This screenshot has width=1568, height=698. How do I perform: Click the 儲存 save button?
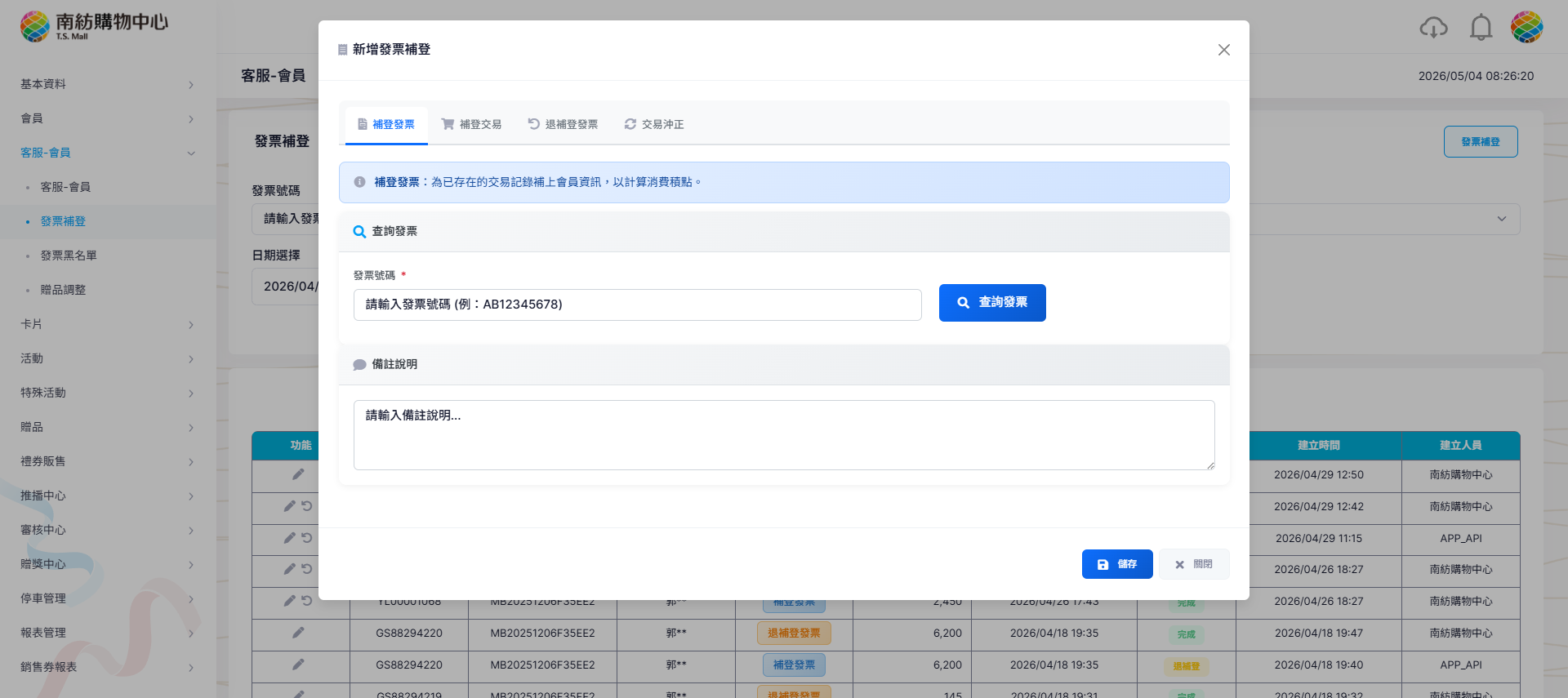[1117, 564]
